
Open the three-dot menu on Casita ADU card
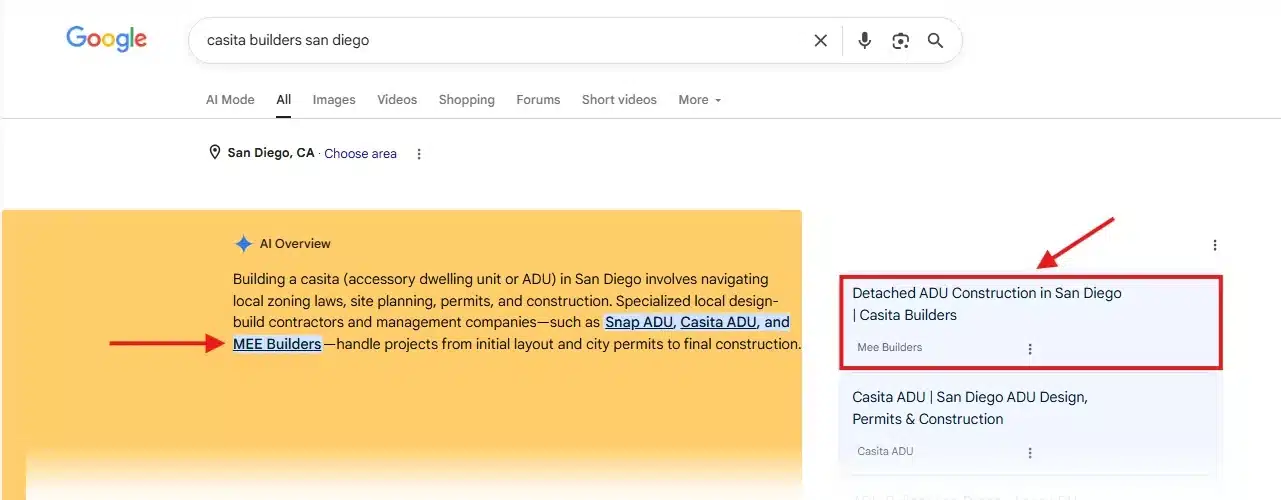click(1030, 453)
